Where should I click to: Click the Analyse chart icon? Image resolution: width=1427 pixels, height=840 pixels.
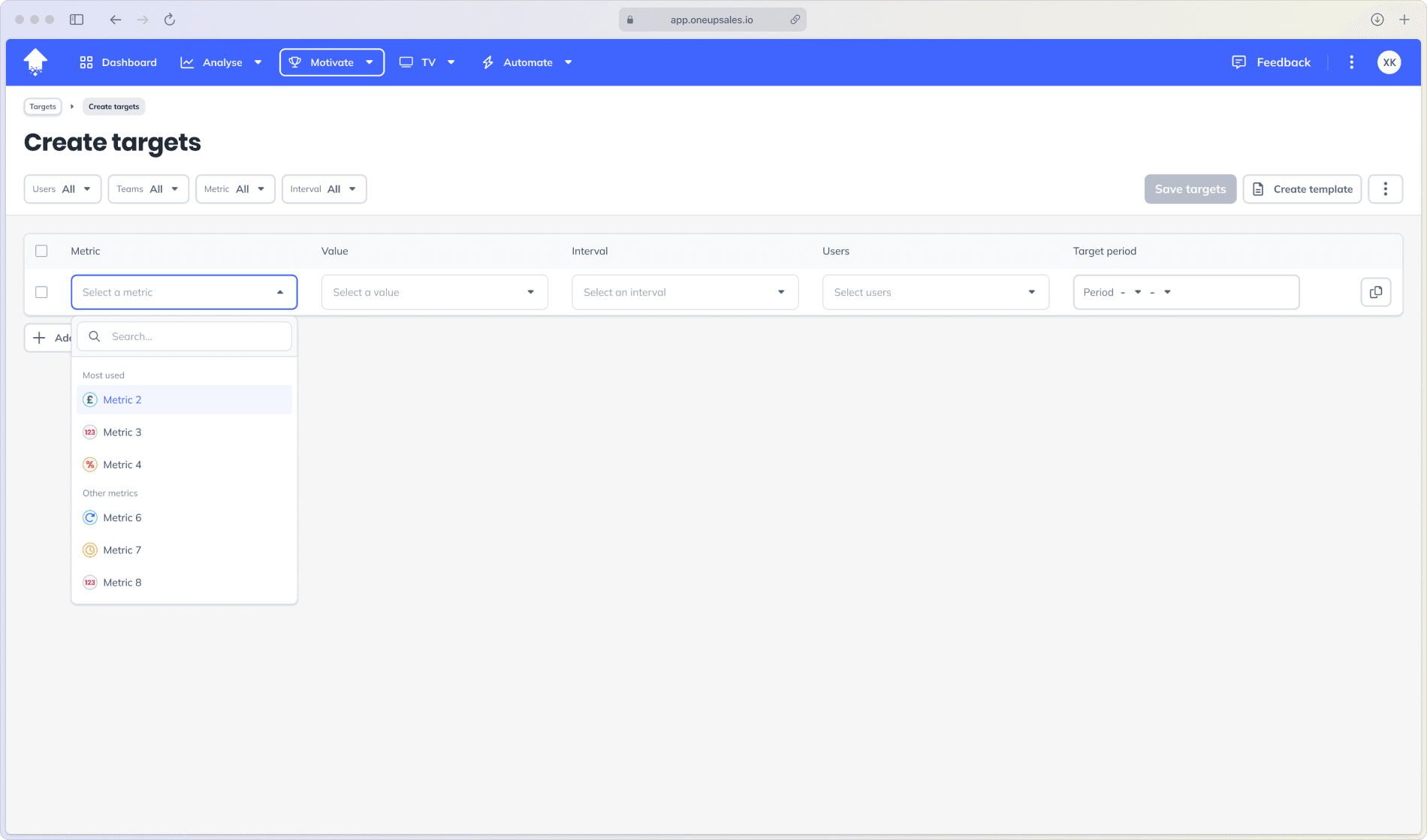pos(187,62)
